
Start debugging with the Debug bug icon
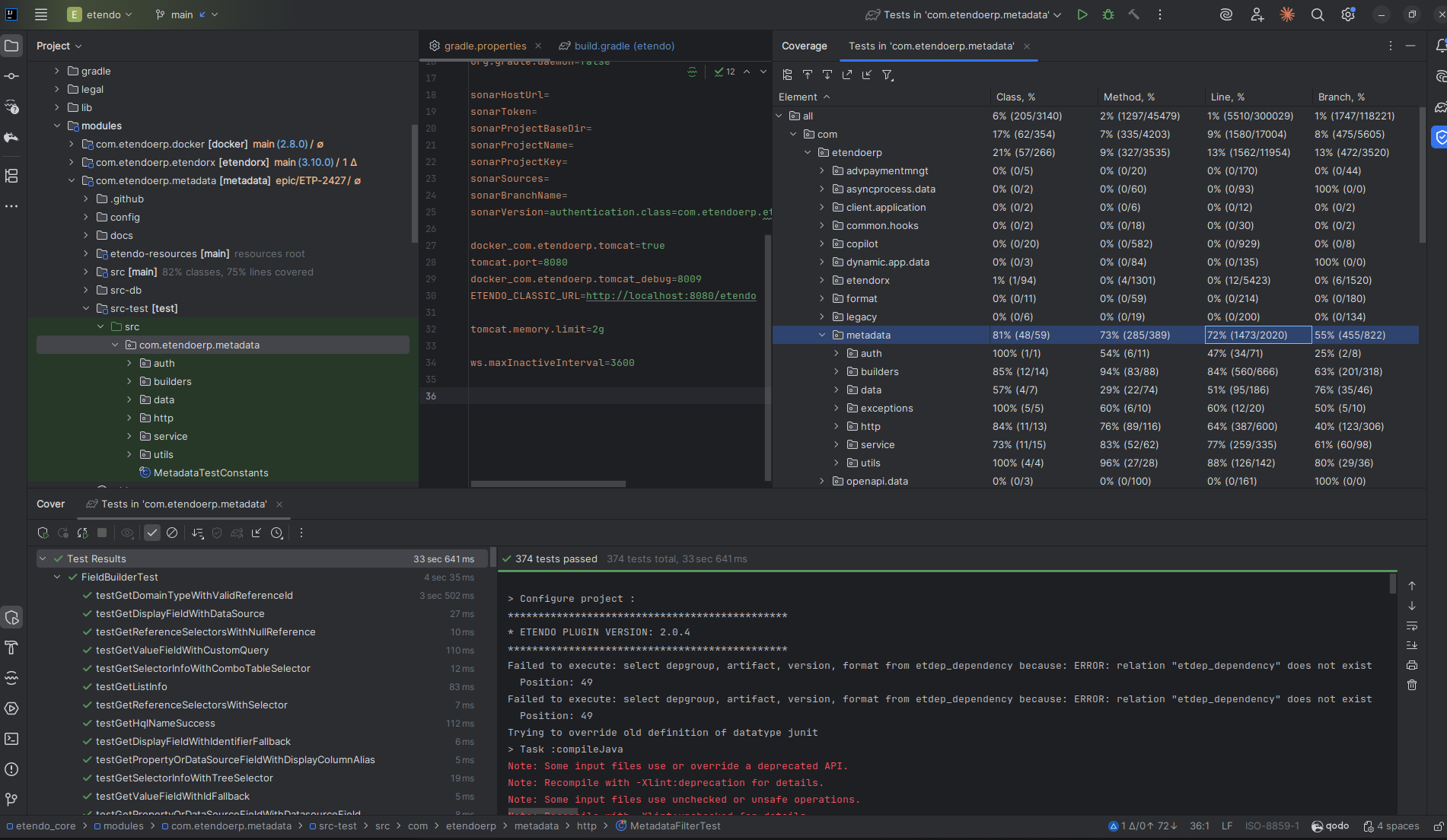(1108, 14)
